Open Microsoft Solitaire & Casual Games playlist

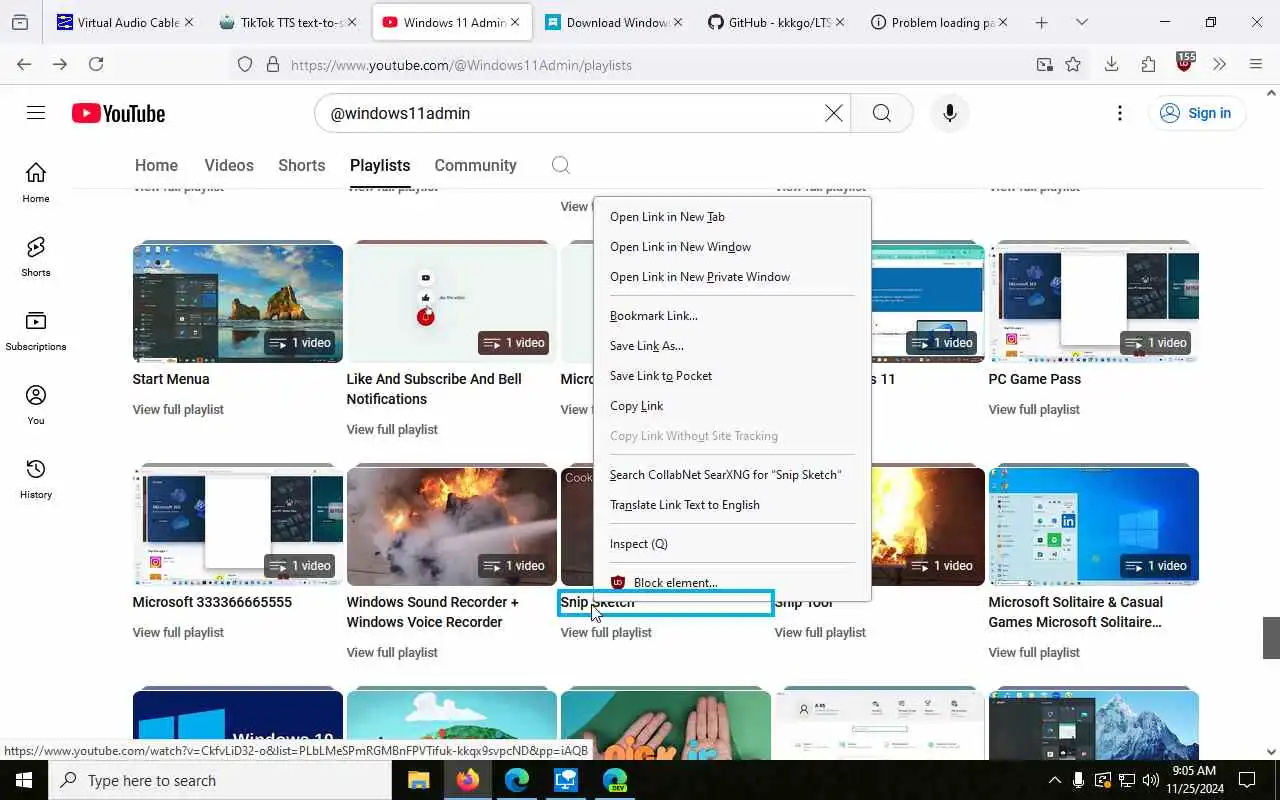(1076, 612)
